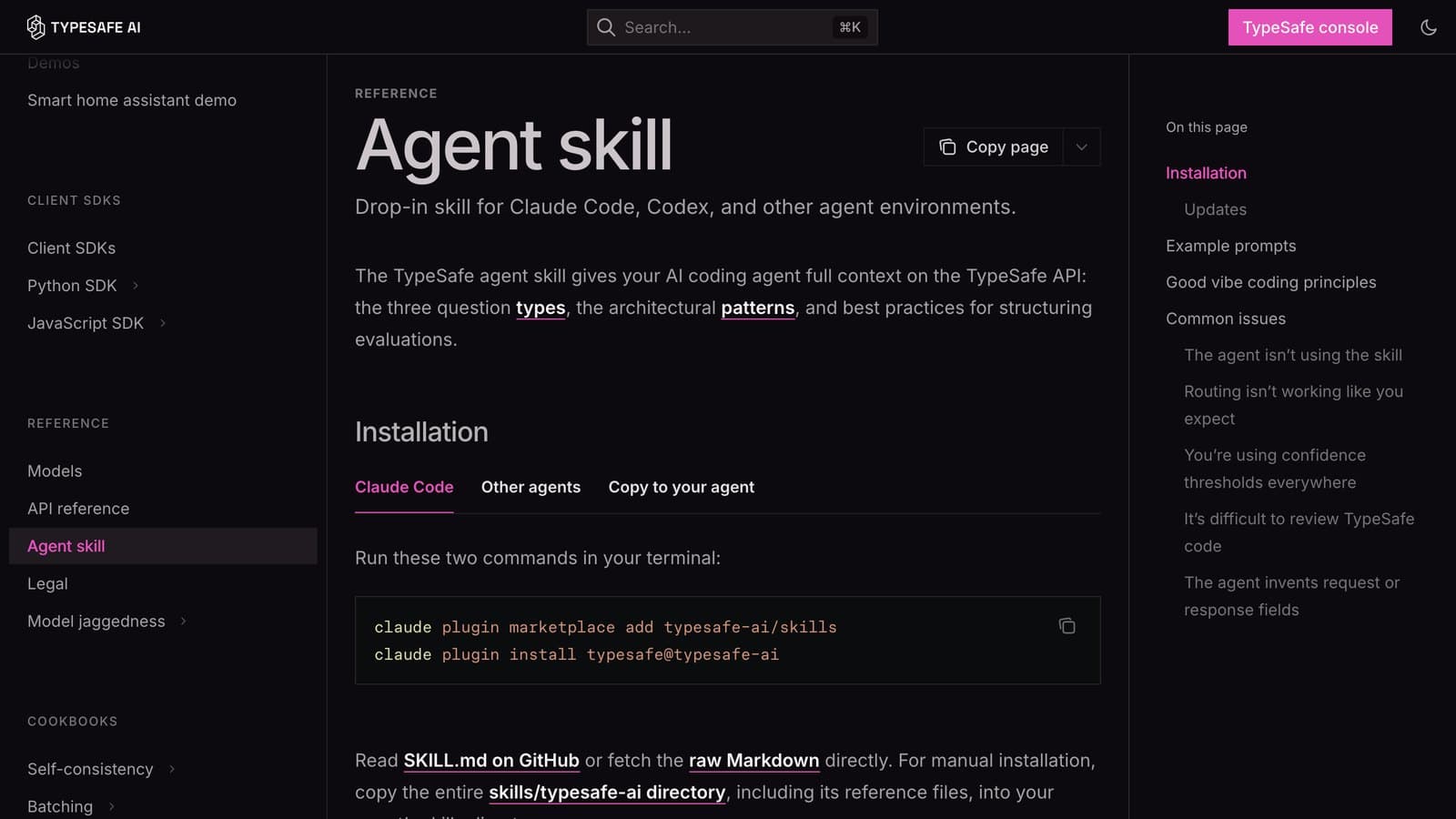Toggle dark mode with moon icon

pyautogui.click(x=1429, y=27)
